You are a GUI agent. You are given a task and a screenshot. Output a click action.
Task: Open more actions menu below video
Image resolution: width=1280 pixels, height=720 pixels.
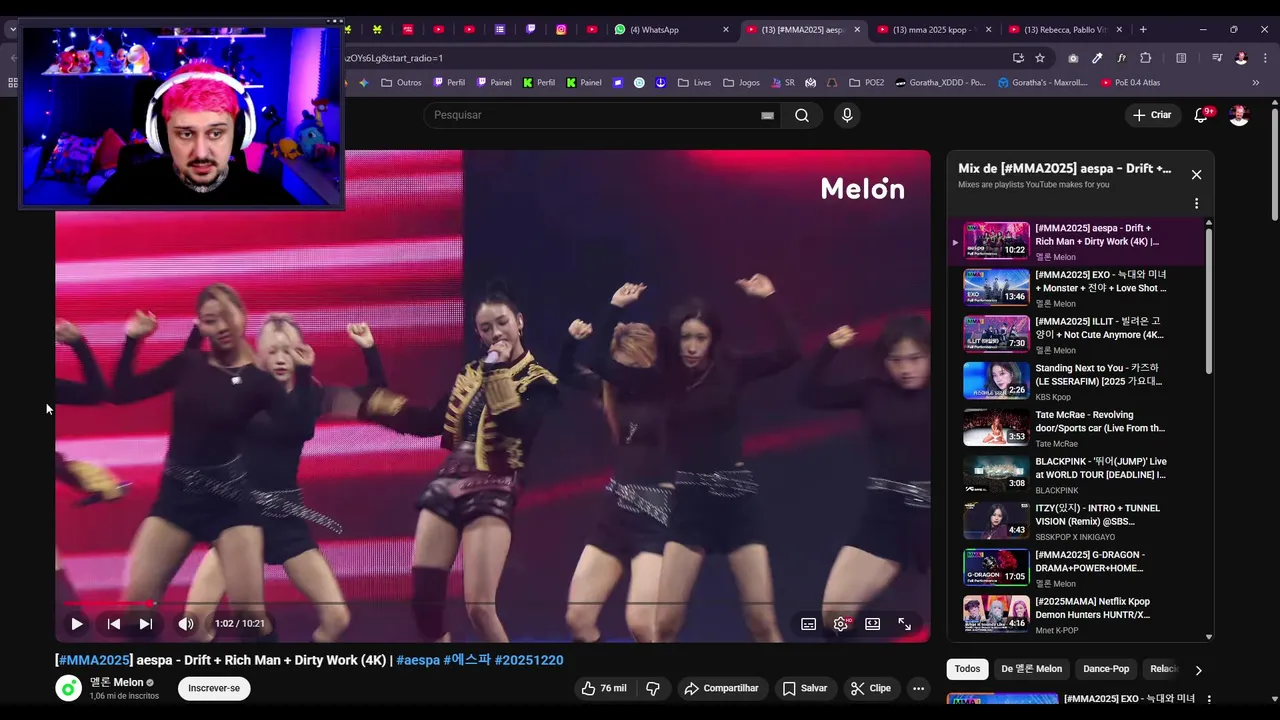click(918, 688)
